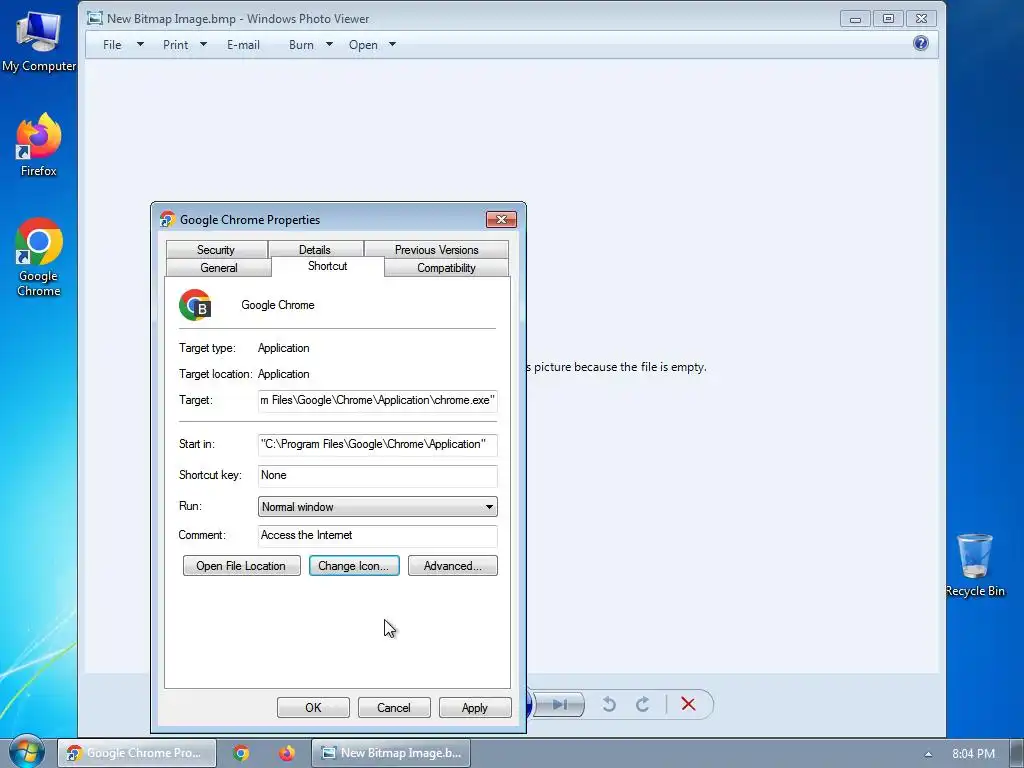This screenshot has height=768, width=1024.
Task: Switch to the Details tab
Action: point(315,249)
